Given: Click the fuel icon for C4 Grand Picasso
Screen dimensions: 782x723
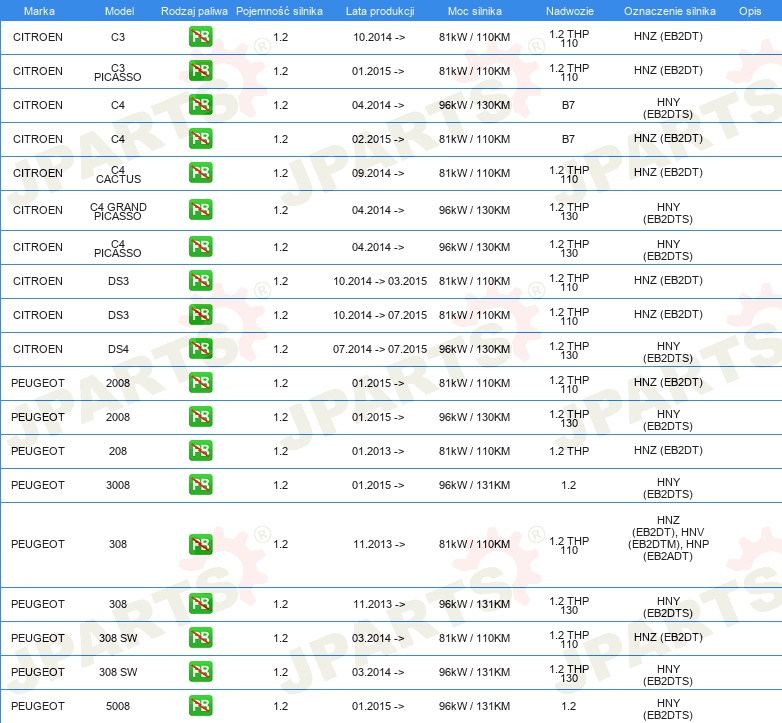Looking at the screenshot, I should click(x=200, y=209).
